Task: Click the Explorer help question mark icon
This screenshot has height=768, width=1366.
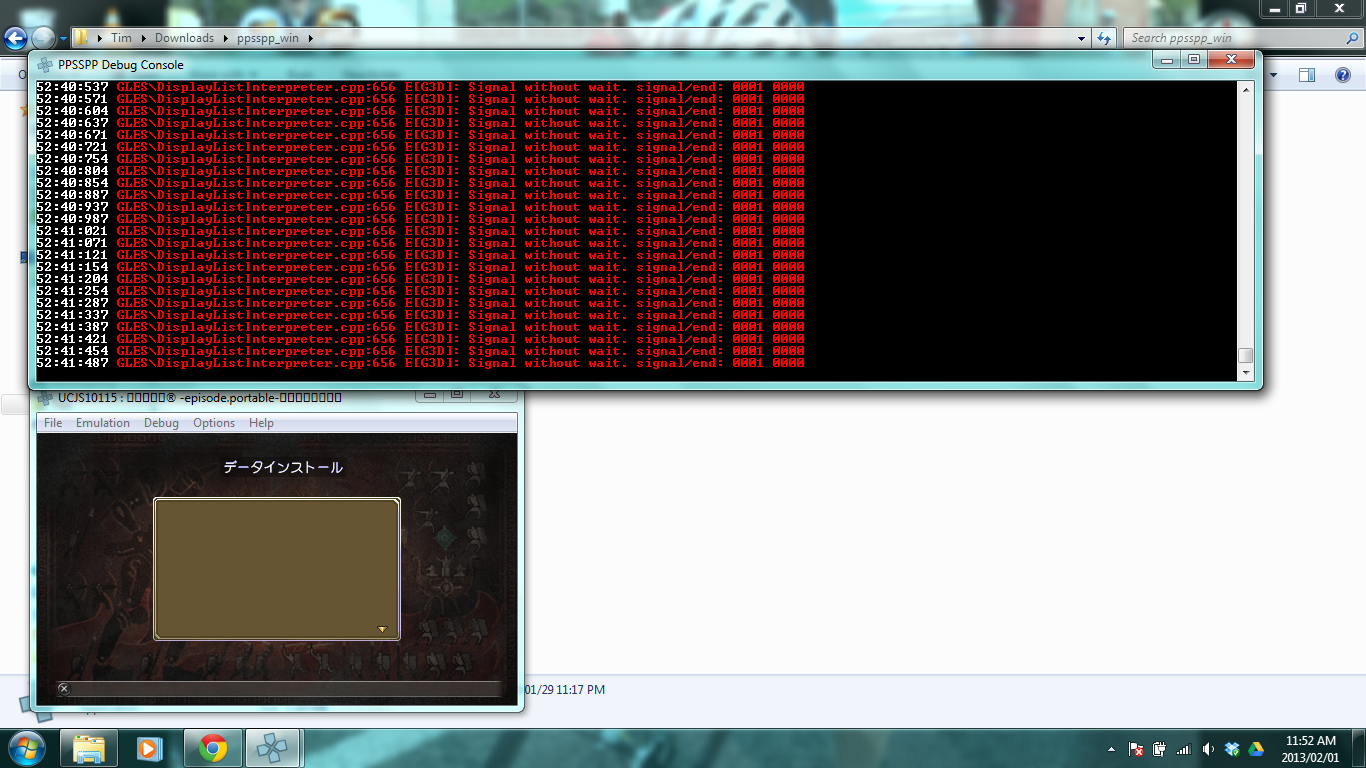Action: coord(1342,75)
